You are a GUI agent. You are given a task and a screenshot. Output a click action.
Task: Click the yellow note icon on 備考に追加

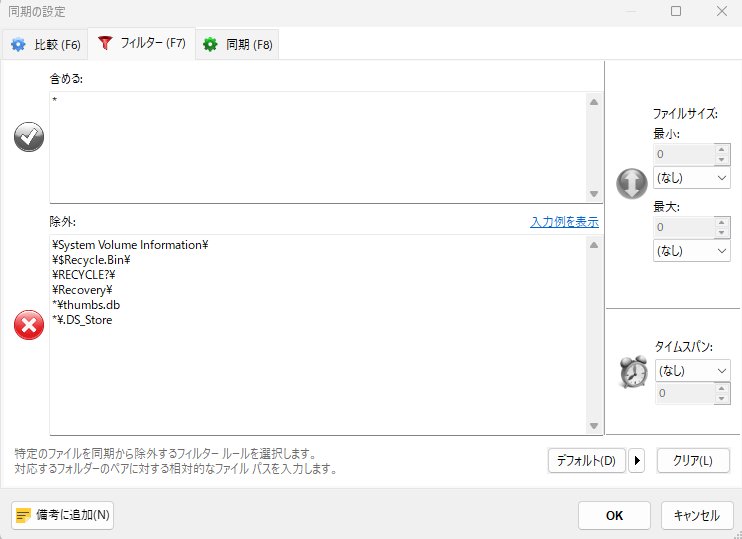tap(23, 515)
